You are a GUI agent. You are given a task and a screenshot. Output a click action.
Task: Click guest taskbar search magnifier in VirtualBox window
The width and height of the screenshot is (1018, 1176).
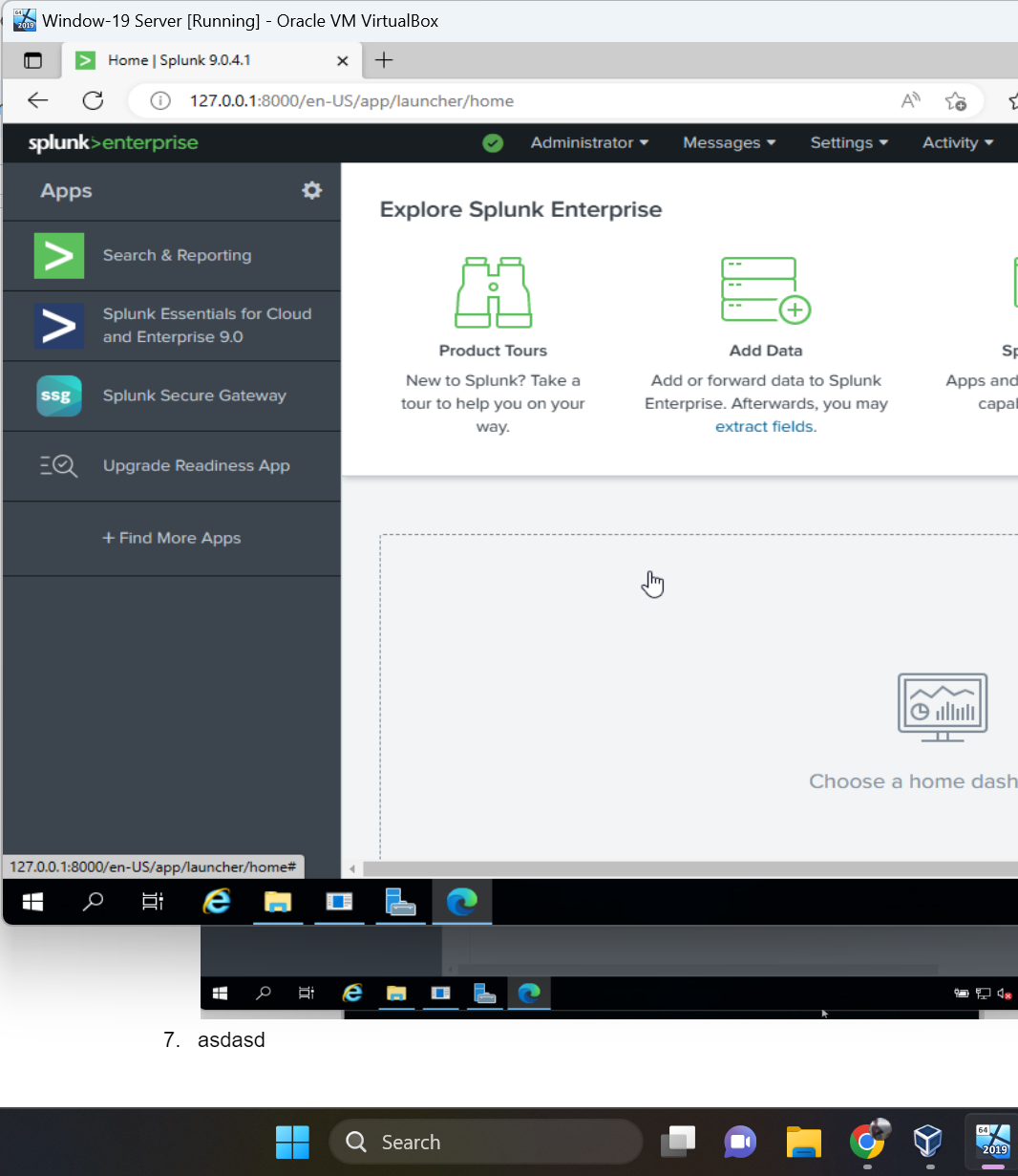[93, 902]
